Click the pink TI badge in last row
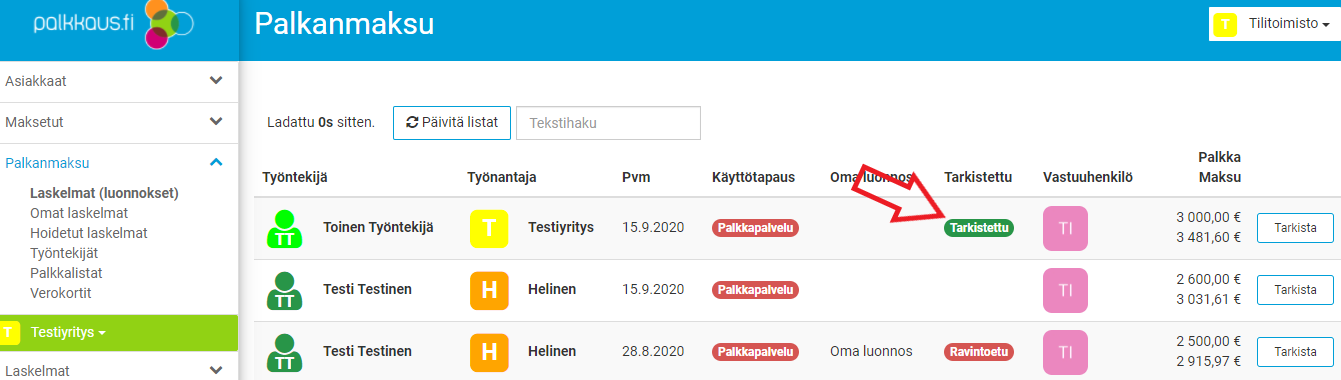Viewport: 1341px width, 380px height. tap(1065, 352)
